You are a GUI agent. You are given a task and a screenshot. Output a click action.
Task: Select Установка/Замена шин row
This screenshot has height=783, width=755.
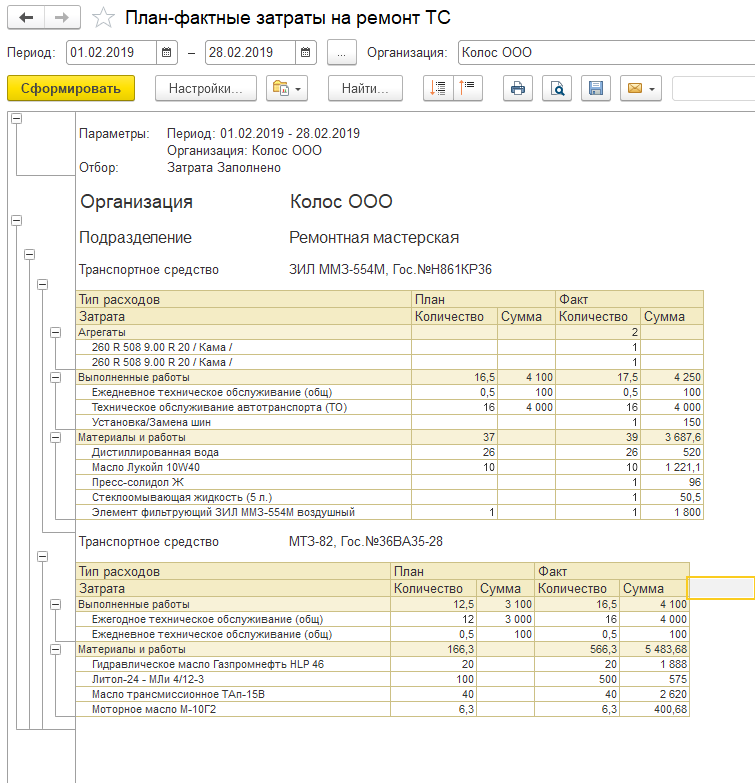coord(389,422)
